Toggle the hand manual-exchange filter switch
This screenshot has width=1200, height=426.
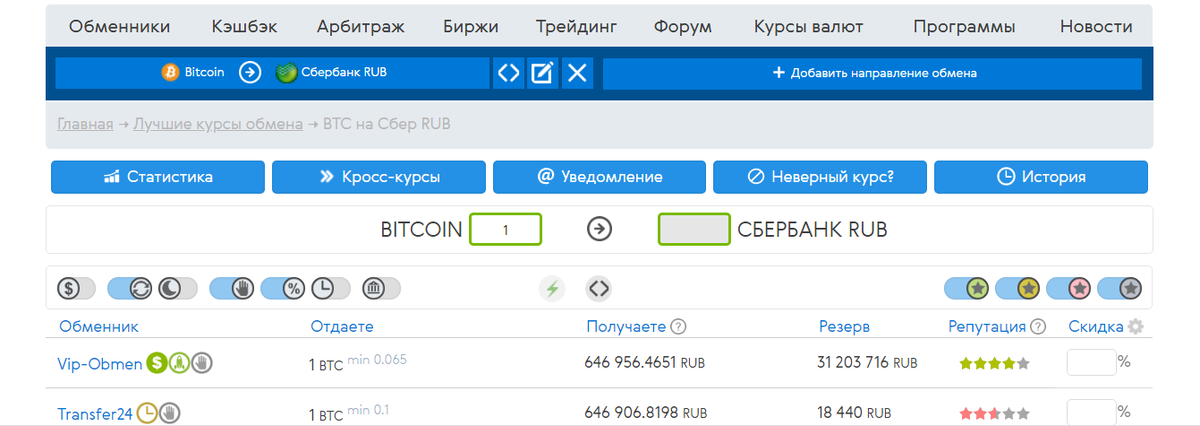tap(233, 289)
